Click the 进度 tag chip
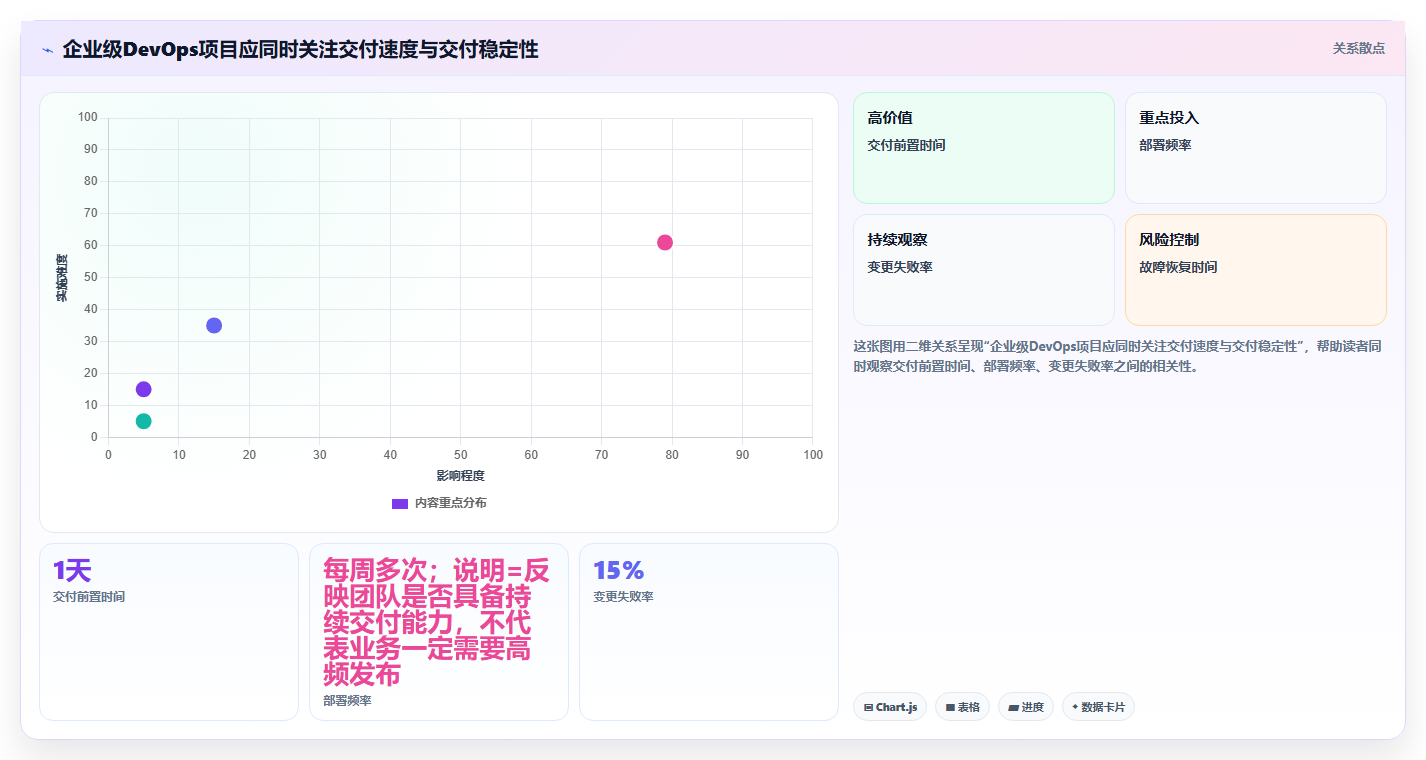The image size is (1426, 760). click(x=1025, y=707)
